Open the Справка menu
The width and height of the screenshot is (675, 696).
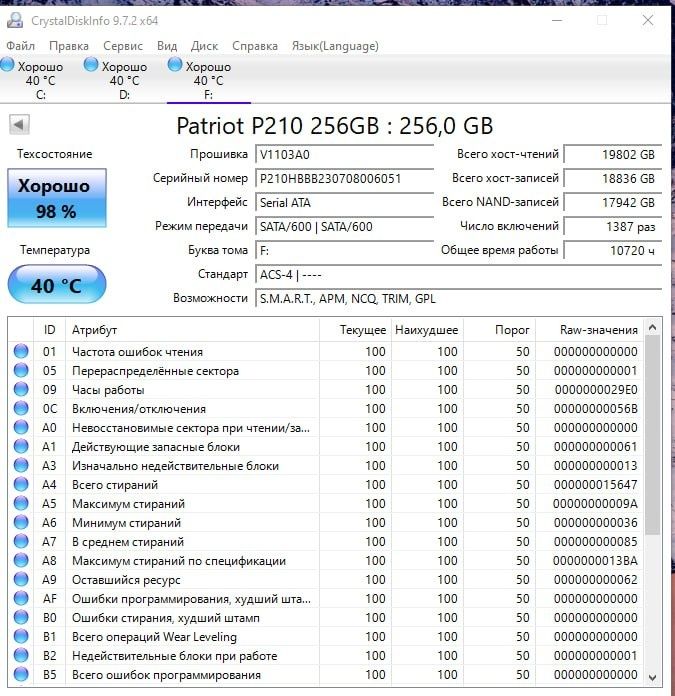click(255, 46)
